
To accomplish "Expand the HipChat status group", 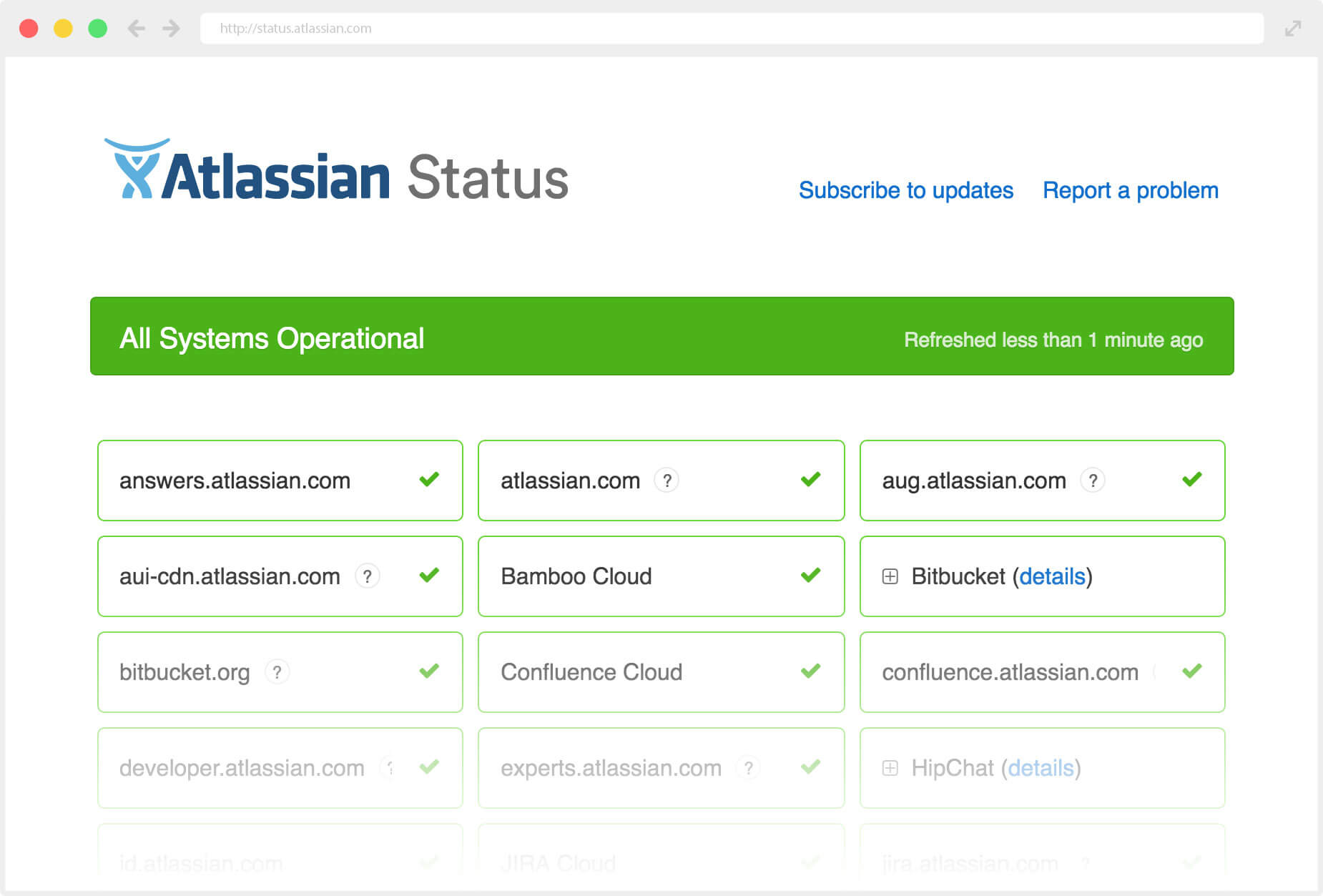I will [890, 768].
